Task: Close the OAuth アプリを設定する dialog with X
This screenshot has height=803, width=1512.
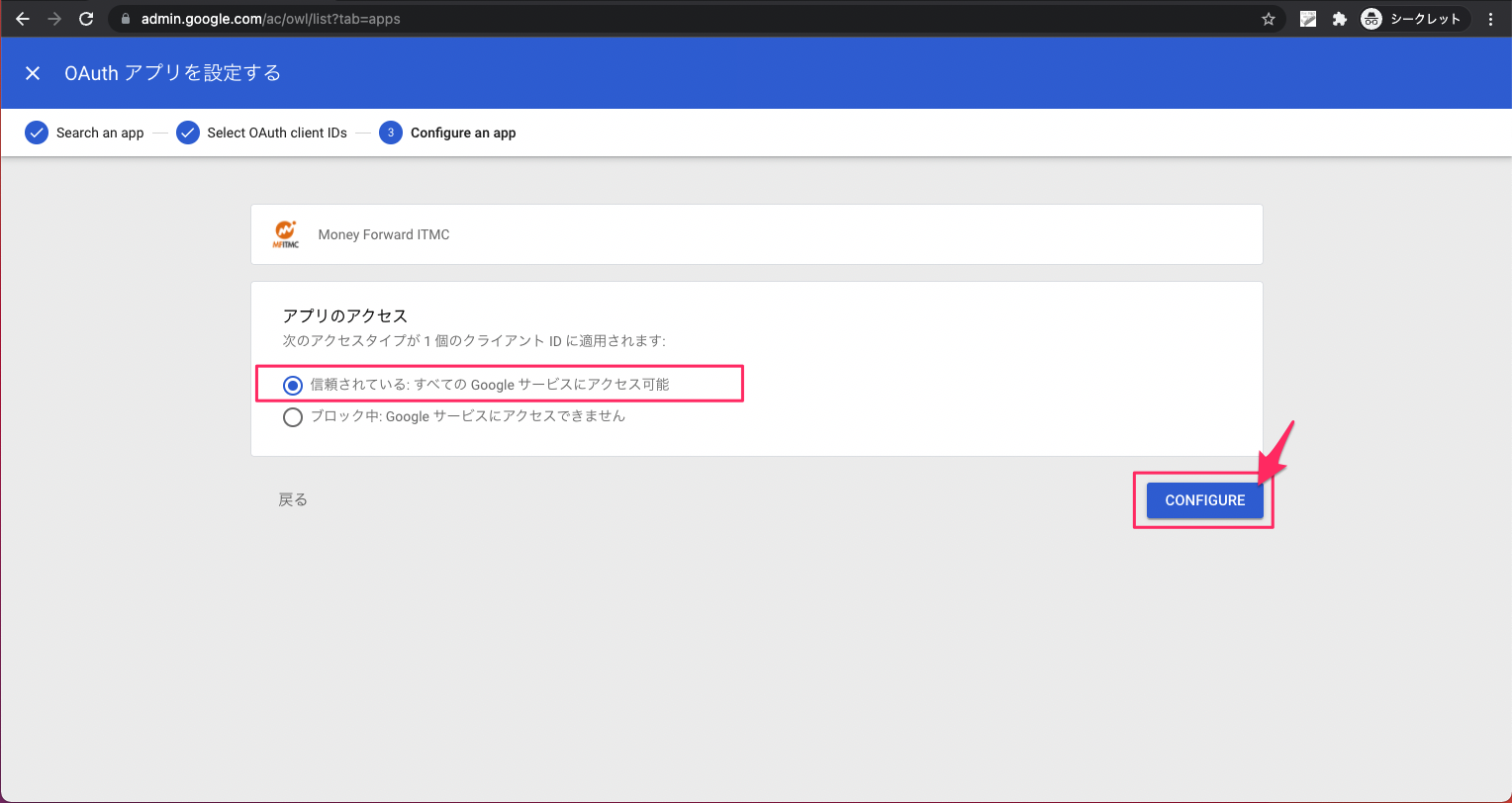Action: click(33, 73)
